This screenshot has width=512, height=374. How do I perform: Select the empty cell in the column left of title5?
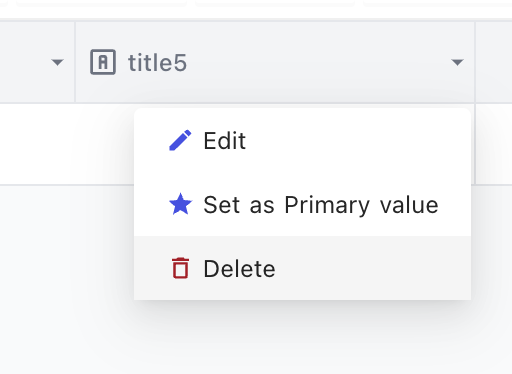[37, 144]
